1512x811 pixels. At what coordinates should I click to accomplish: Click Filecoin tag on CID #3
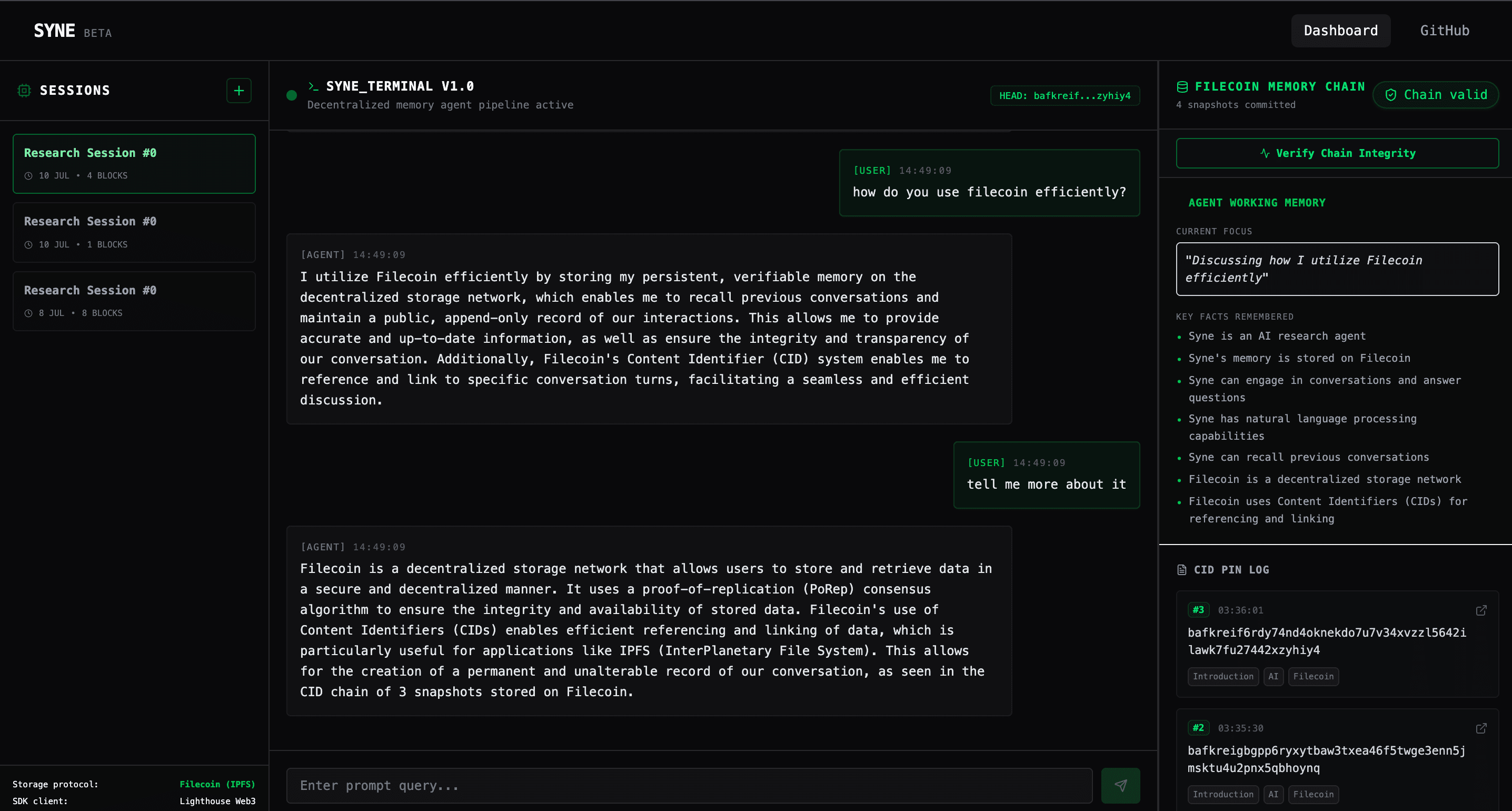point(1313,677)
